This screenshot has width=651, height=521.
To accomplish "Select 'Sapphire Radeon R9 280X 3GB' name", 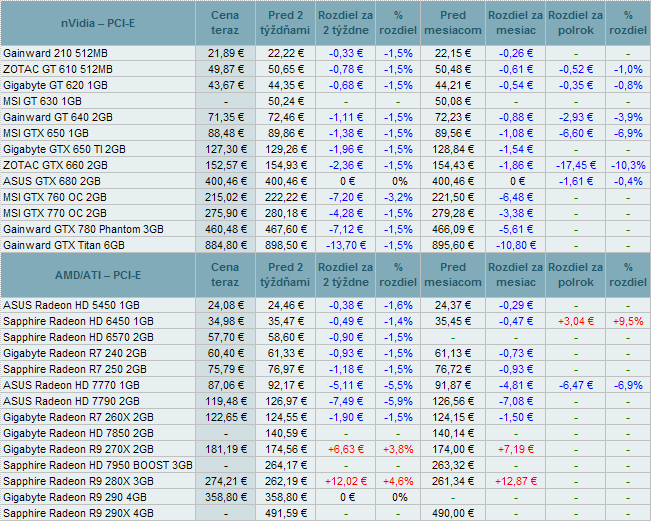I will click(78, 481).
